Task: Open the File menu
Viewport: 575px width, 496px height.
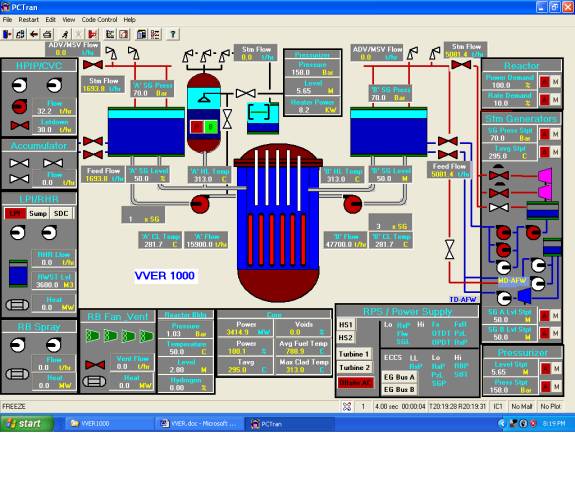Action: (7, 19)
